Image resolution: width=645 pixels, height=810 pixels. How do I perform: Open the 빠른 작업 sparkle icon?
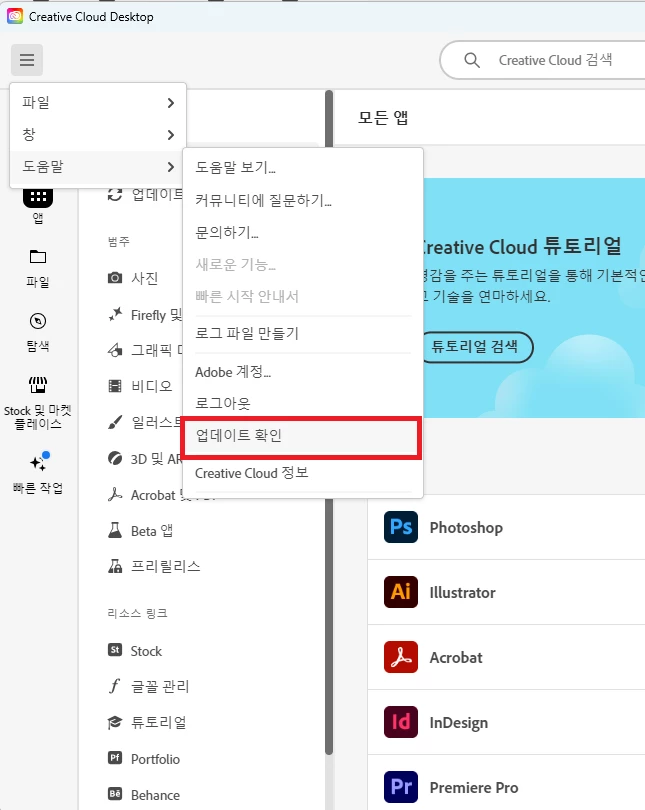(x=39, y=461)
